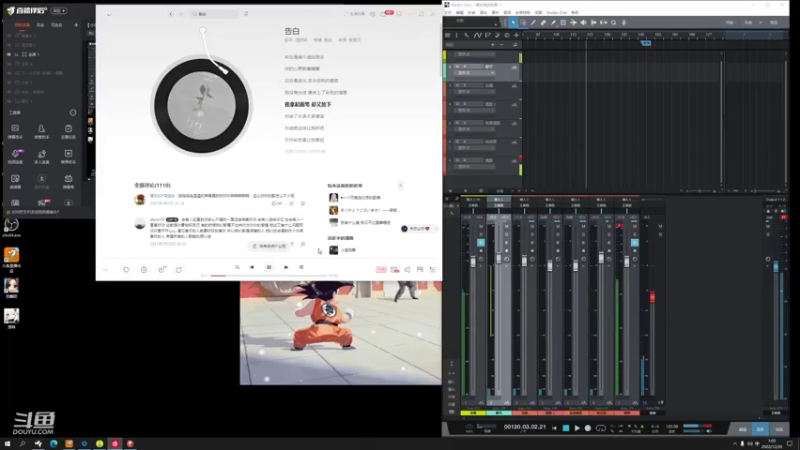The width and height of the screenshot is (800, 450).
Task: Switch to 混音 tab at Studio One bottom right
Action: click(x=760, y=430)
